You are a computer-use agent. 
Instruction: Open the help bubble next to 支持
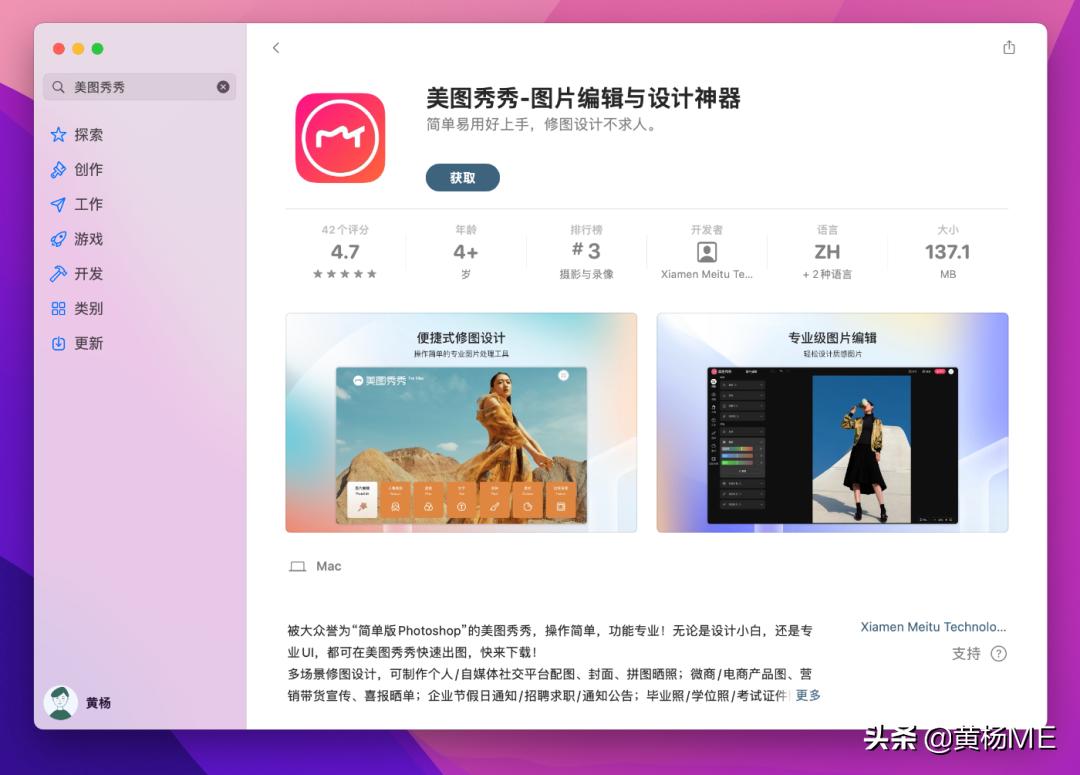[997, 654]
